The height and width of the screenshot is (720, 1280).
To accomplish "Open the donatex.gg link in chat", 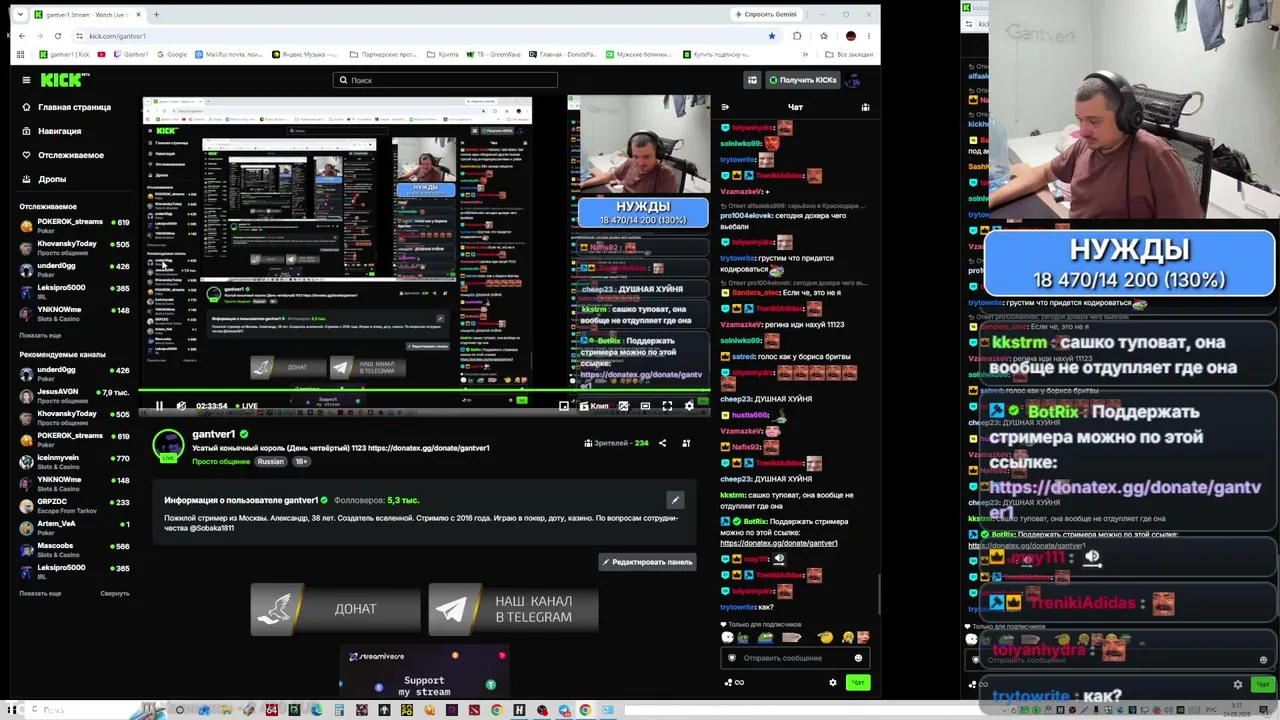I will tap(778, 543).
